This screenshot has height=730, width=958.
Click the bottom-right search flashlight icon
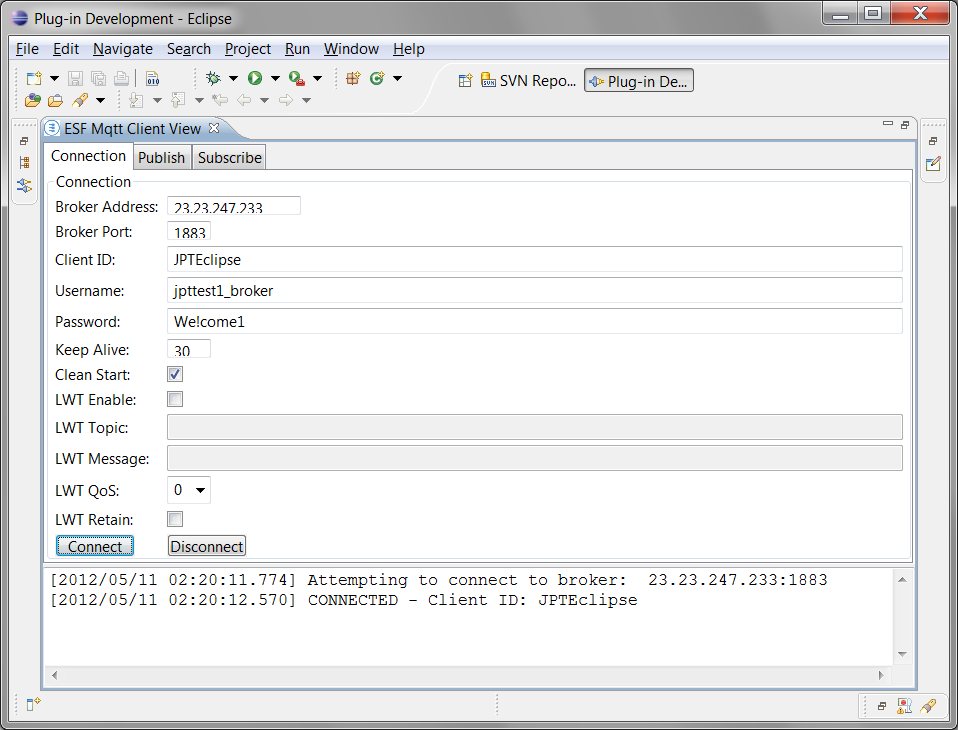(x=928, y=706)
